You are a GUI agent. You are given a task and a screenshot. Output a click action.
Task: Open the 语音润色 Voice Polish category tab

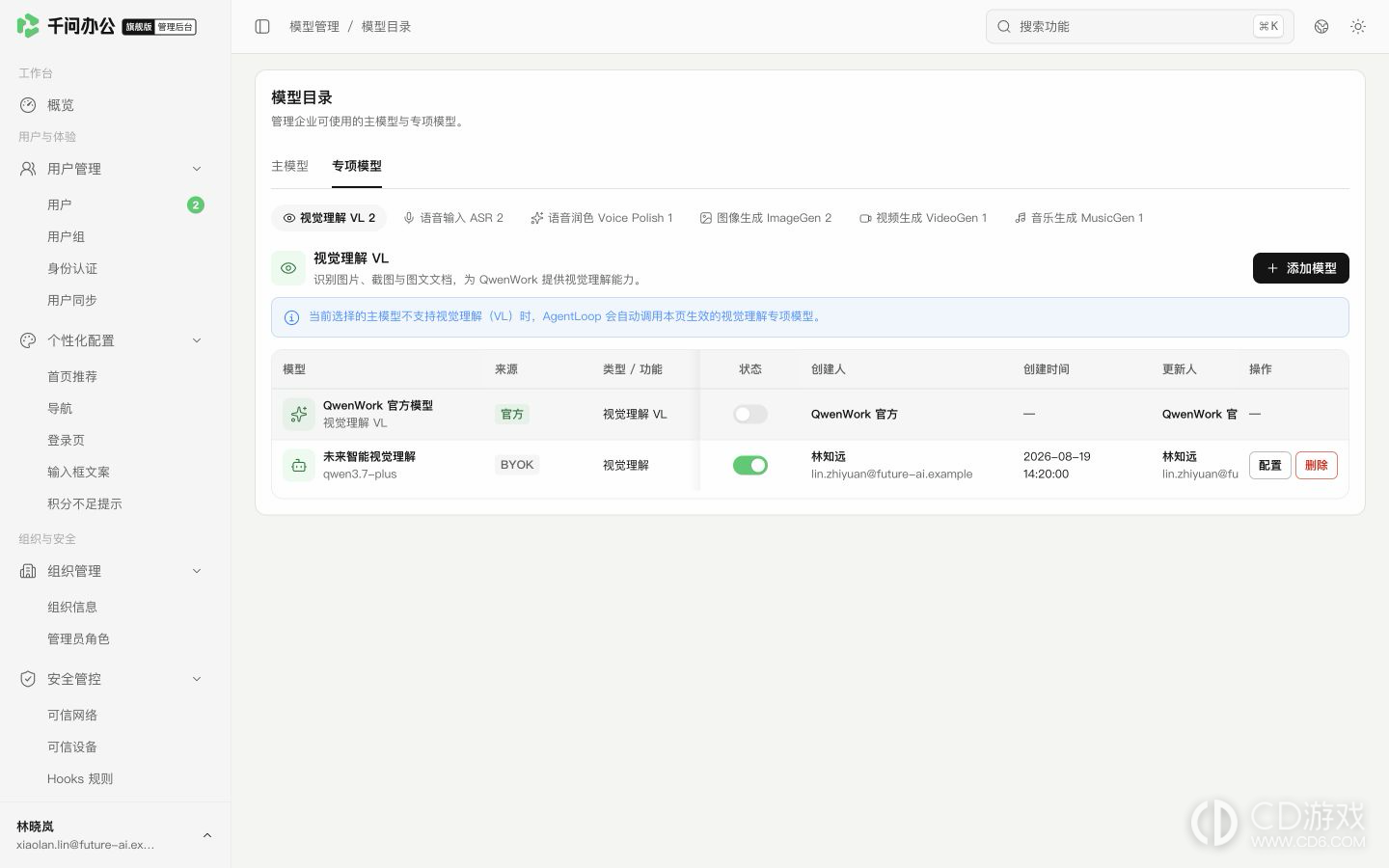point(602,218)
